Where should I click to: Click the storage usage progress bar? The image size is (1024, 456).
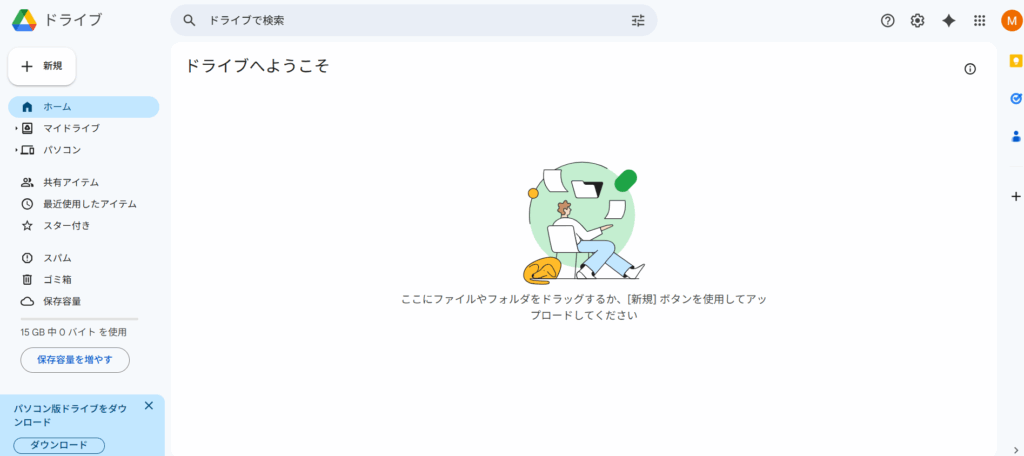(x=79, y=319)
